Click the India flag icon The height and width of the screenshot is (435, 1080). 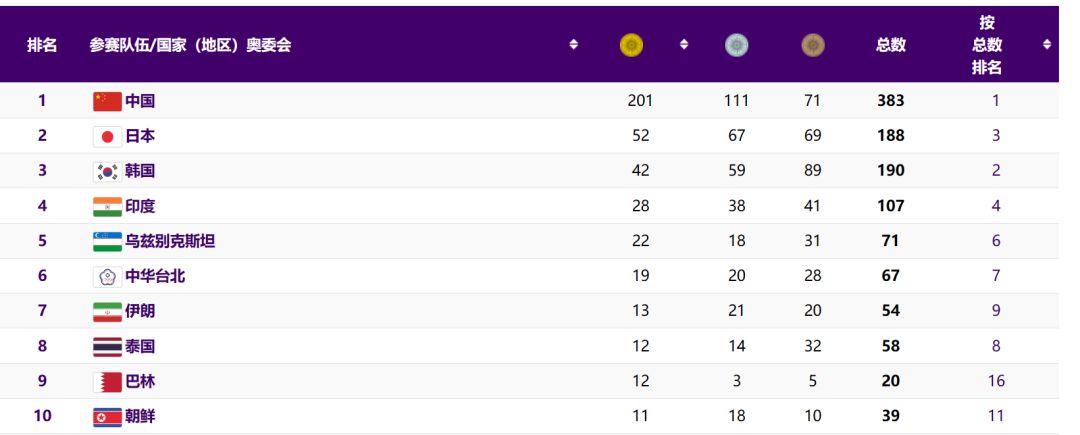pyautogui.click(x=107, y=206)
